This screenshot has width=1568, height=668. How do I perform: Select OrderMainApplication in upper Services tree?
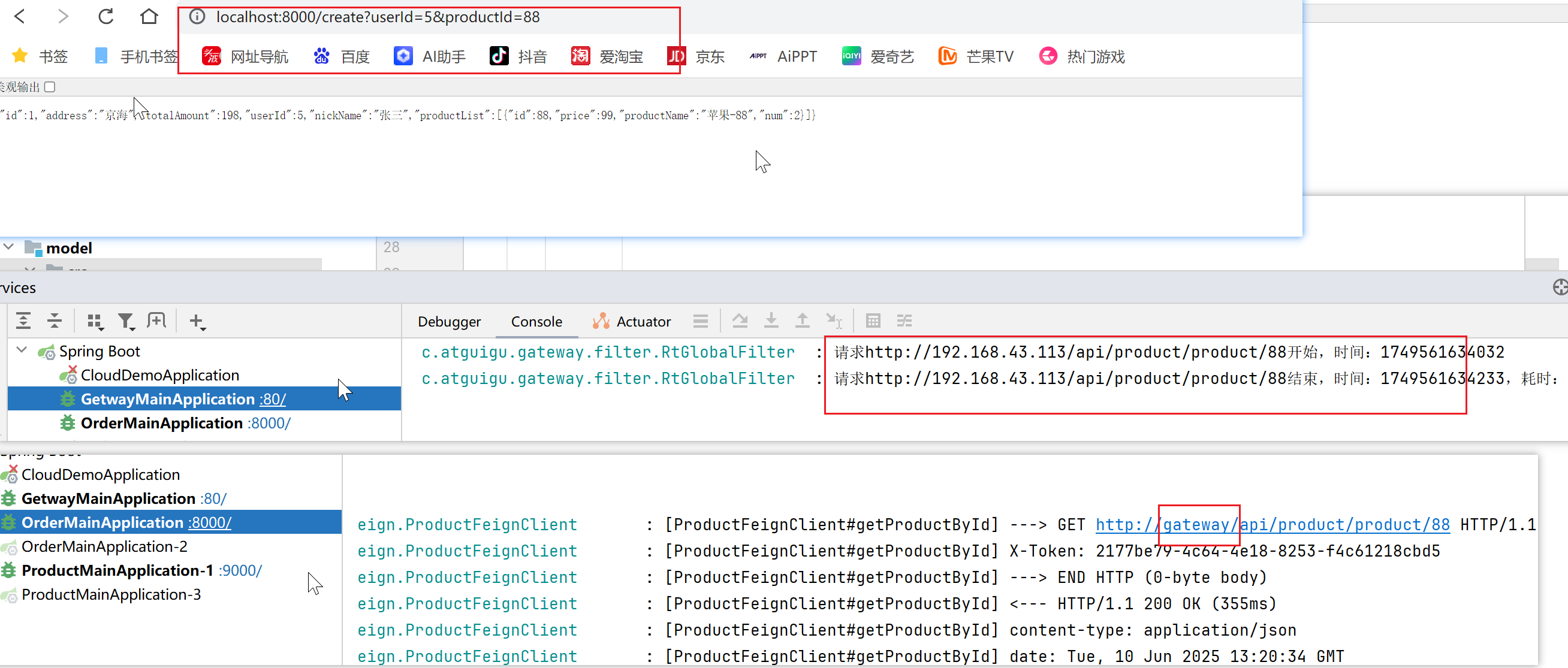pyautogui.click(x=161, y=423)
